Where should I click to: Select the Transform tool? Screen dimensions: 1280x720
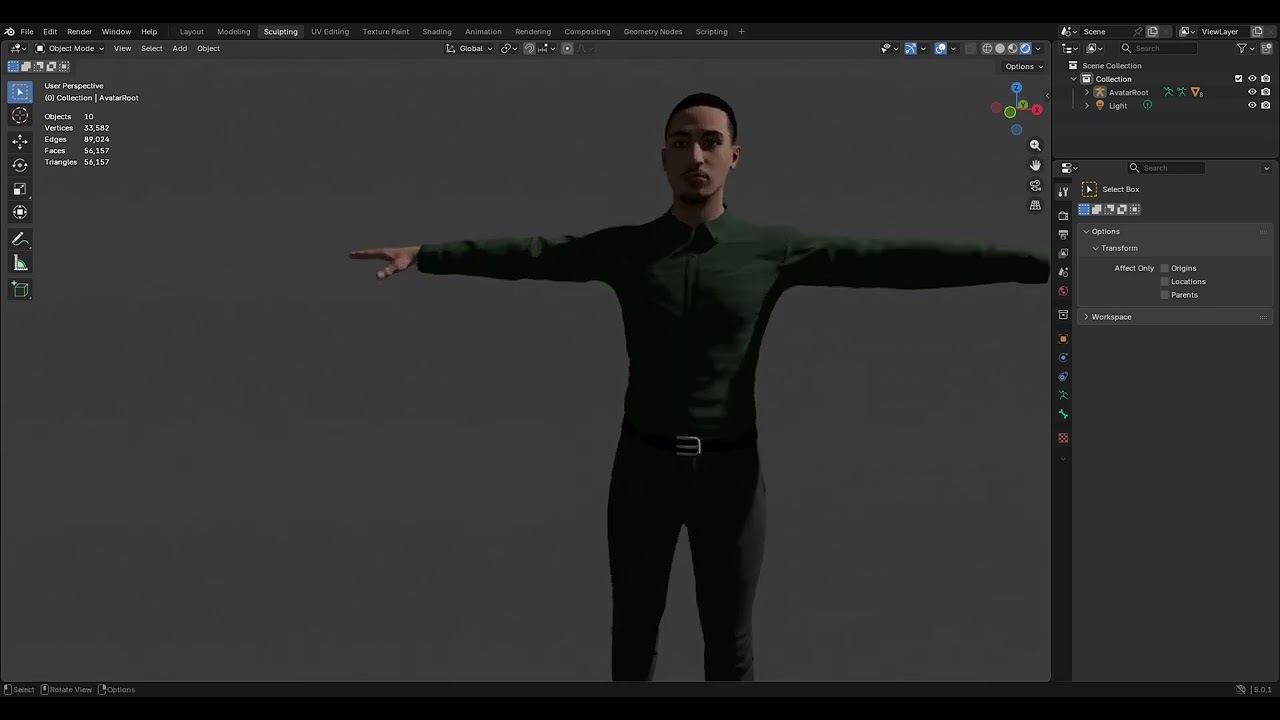(20, 212)
